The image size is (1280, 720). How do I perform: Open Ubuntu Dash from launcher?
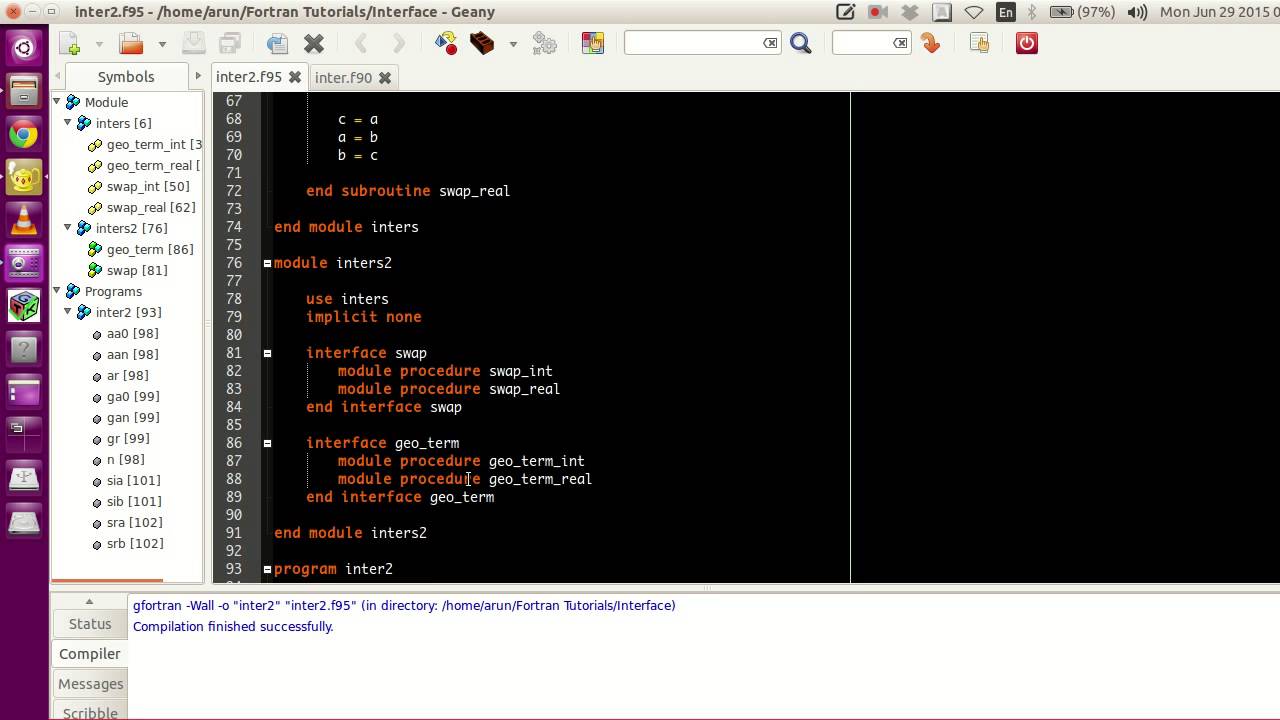[x=24, y=47]
